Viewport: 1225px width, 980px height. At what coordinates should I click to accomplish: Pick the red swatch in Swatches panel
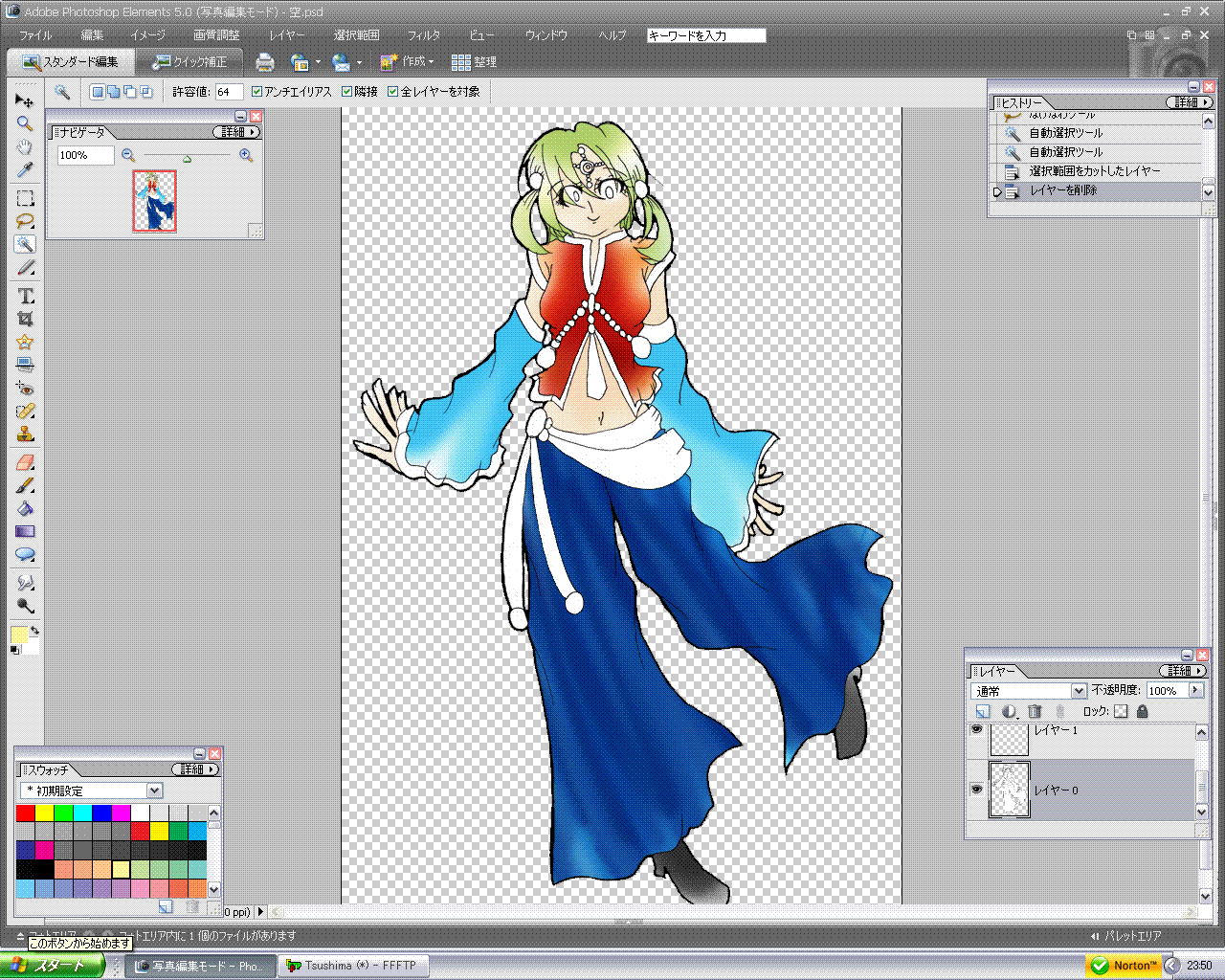[26, 813]
